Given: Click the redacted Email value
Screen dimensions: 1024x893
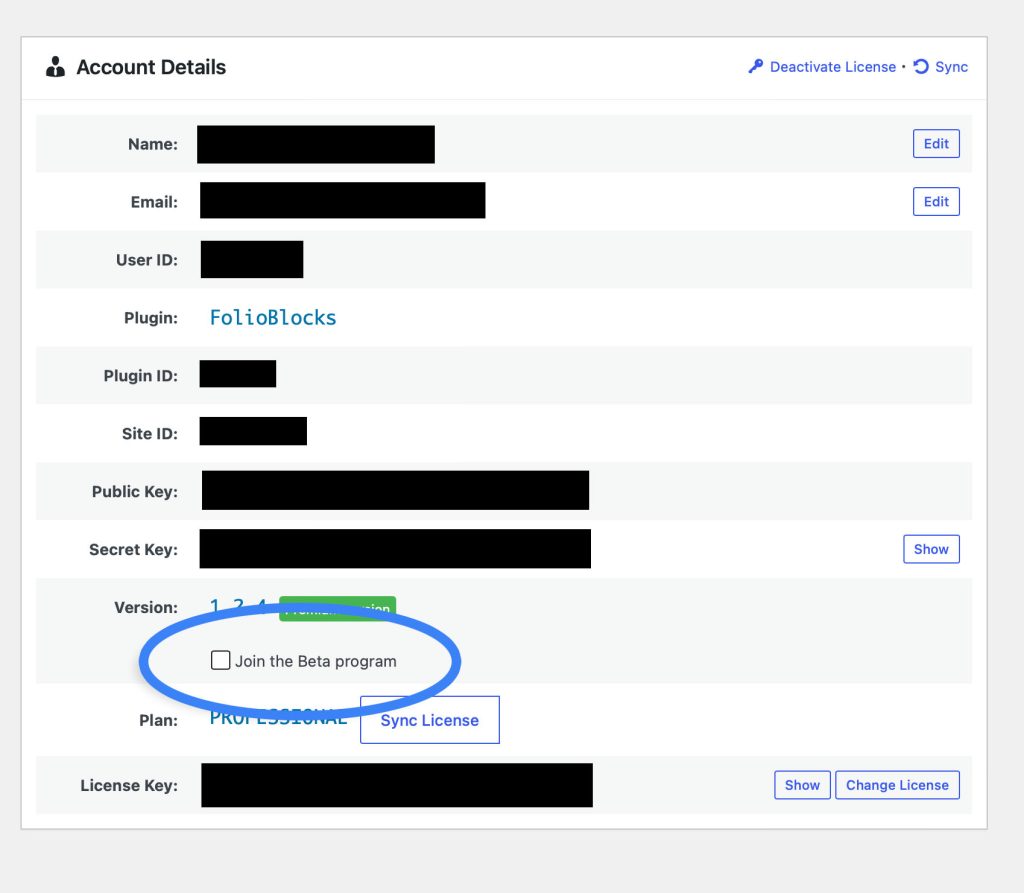Looking at the screenshot, I should tap(342, 201).
